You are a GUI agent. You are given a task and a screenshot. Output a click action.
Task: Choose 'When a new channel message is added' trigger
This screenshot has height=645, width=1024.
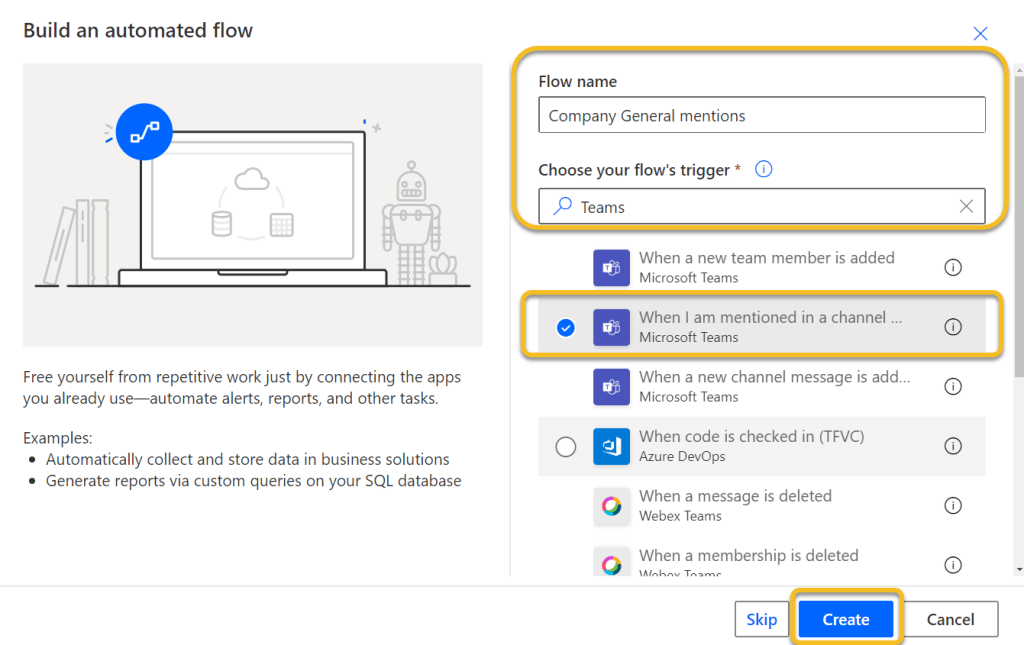point(774,386)
